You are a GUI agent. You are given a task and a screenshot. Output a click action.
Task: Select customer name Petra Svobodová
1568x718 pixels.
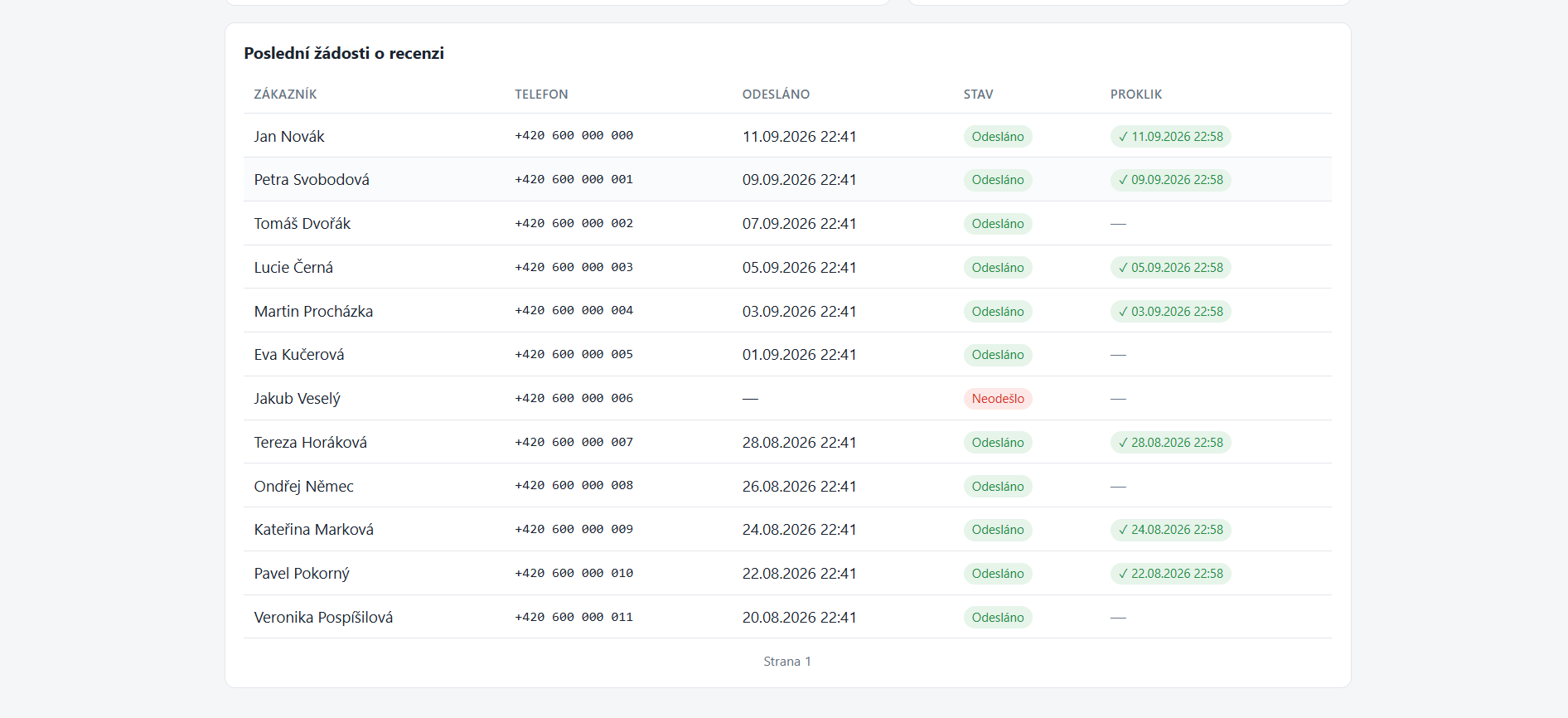[312, 180]
